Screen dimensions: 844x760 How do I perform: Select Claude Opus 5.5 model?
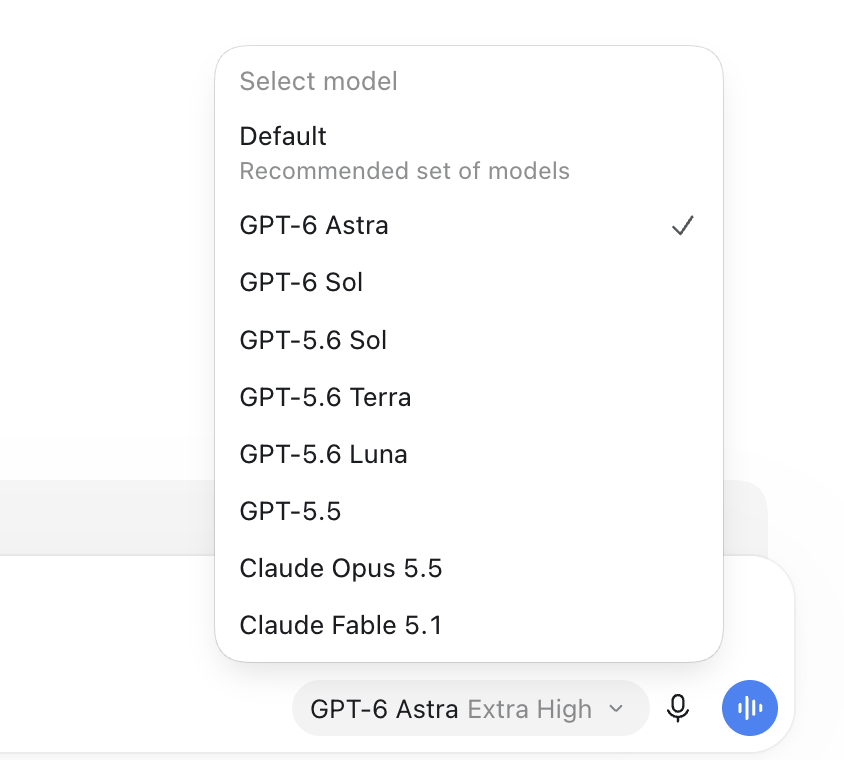[x=468, y=568]
